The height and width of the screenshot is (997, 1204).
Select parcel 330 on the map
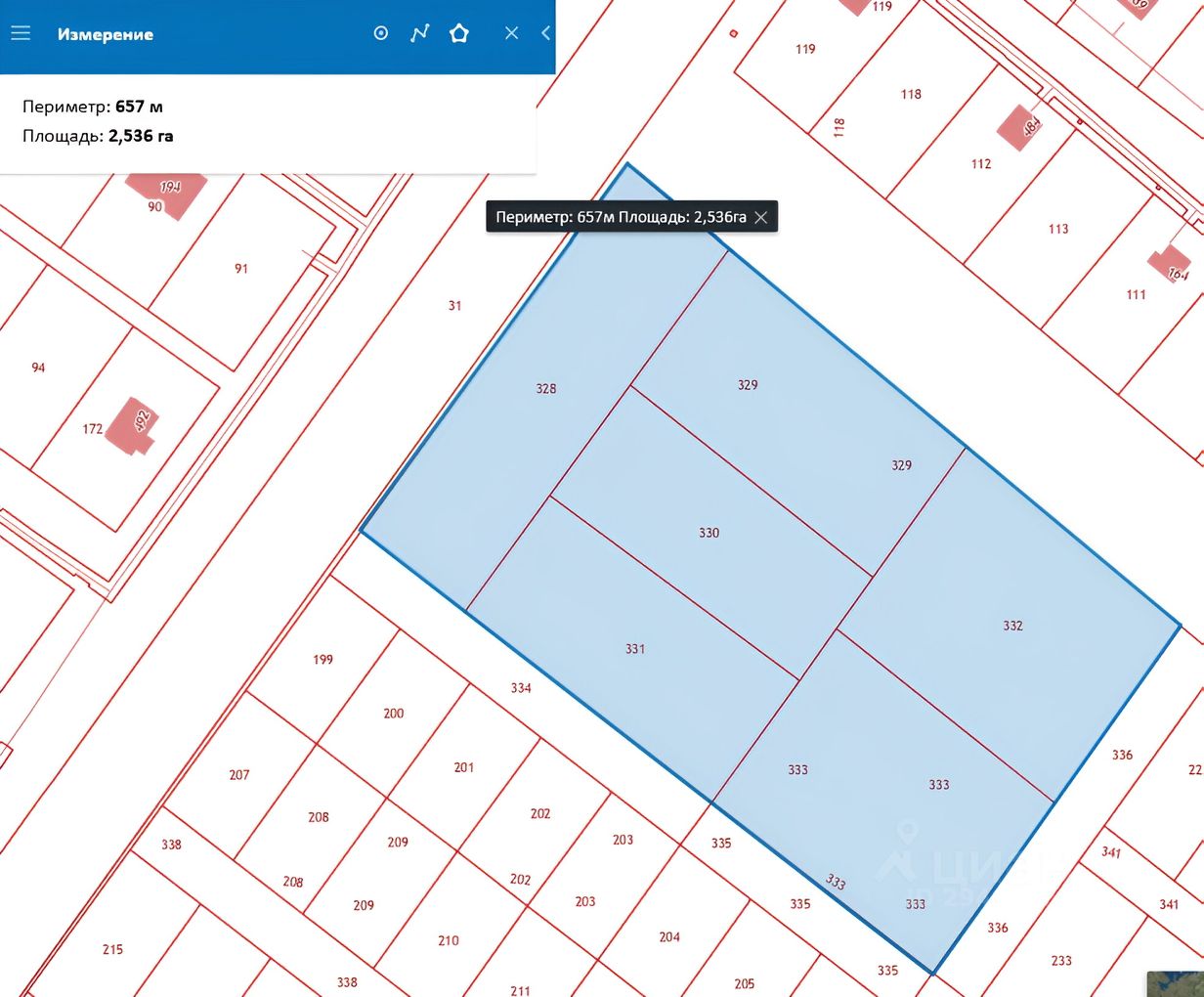(709, 533)
